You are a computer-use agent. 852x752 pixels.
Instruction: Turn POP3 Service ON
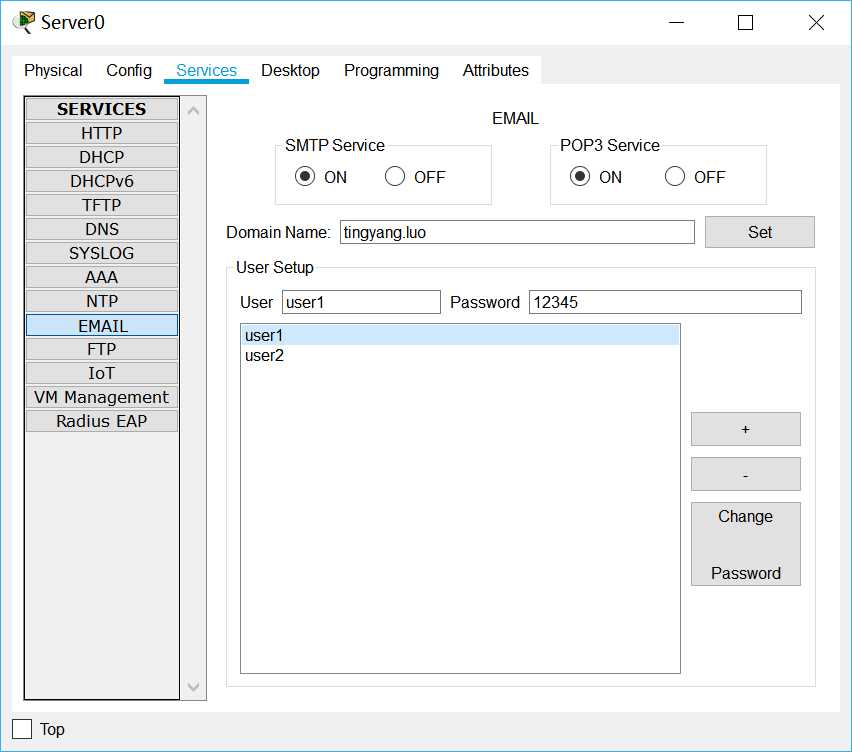(x=580, y=177)
